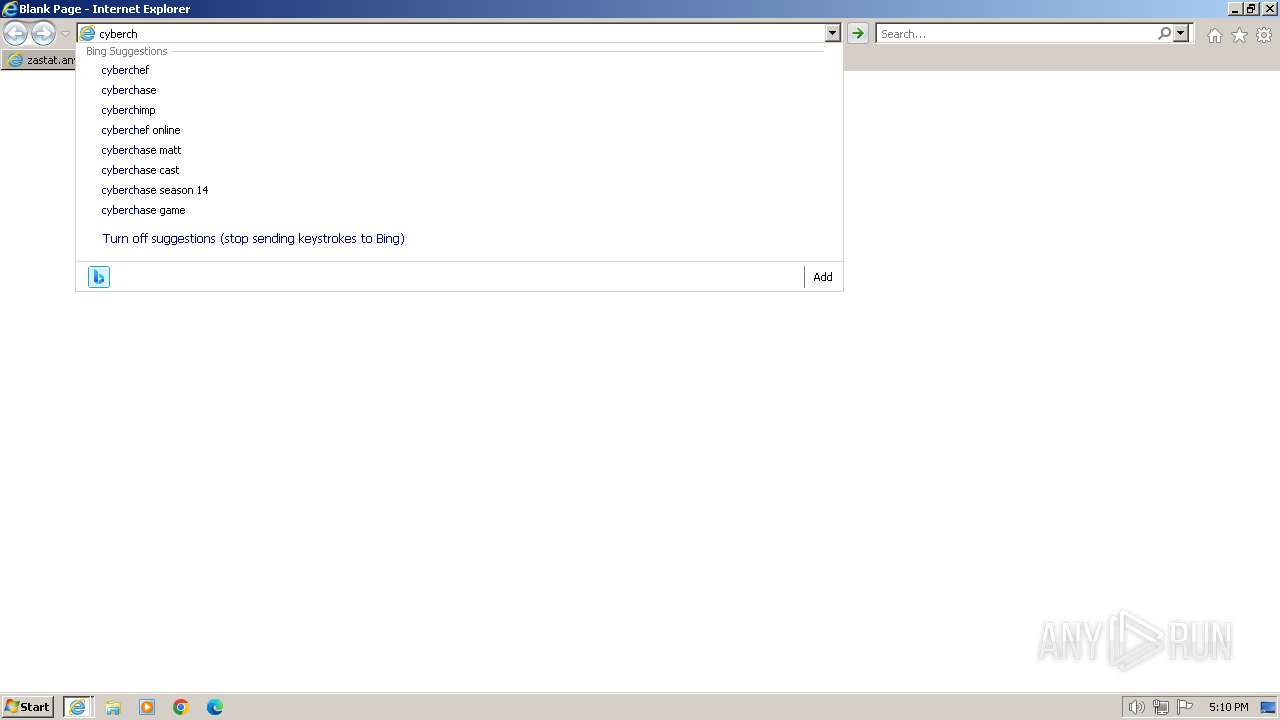This screenshot has height=720, width=1280.
Task: Click the IE logo in title bar
Action: tap(10, 9)
